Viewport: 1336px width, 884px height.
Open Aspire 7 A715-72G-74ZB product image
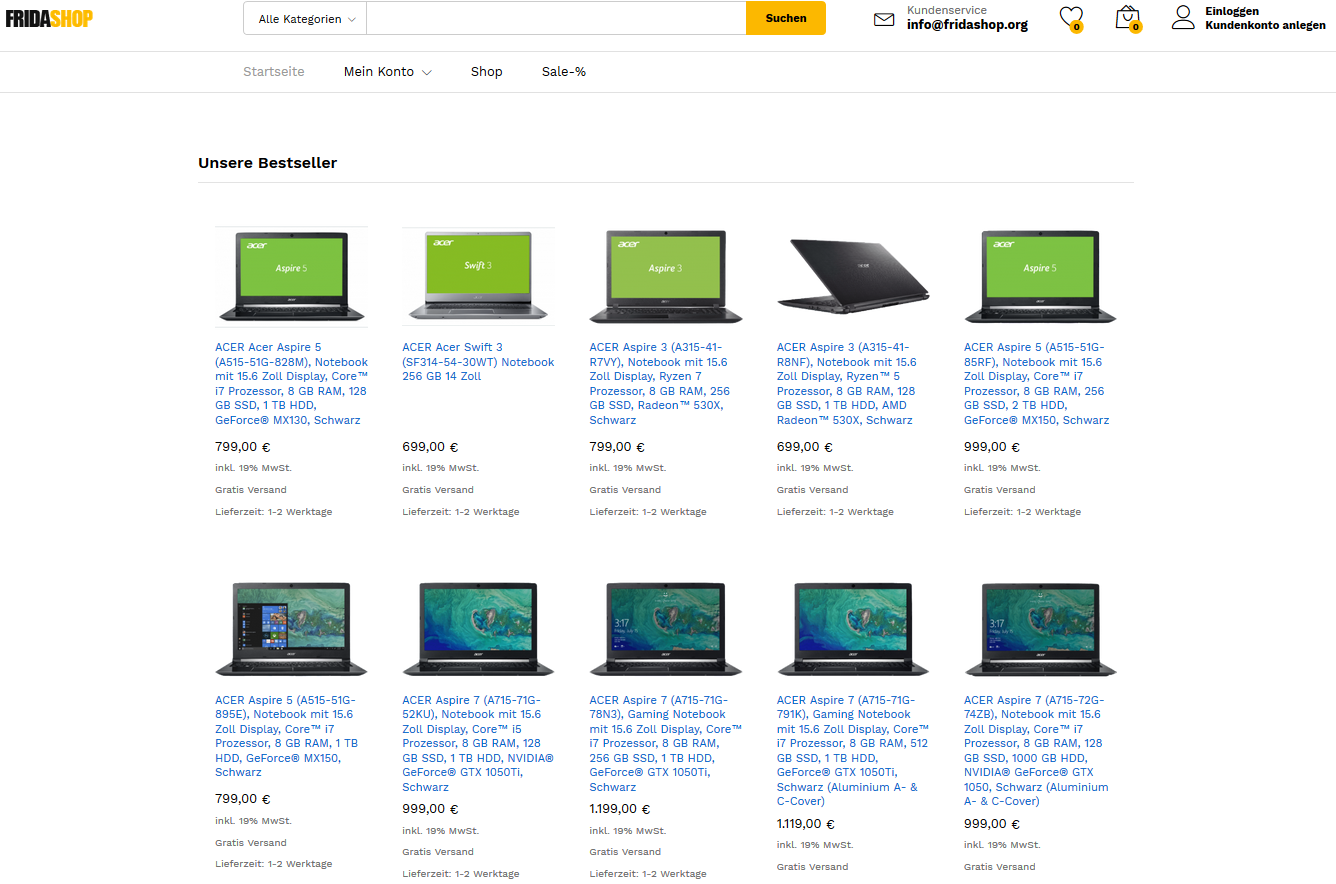coord(1040,629)
